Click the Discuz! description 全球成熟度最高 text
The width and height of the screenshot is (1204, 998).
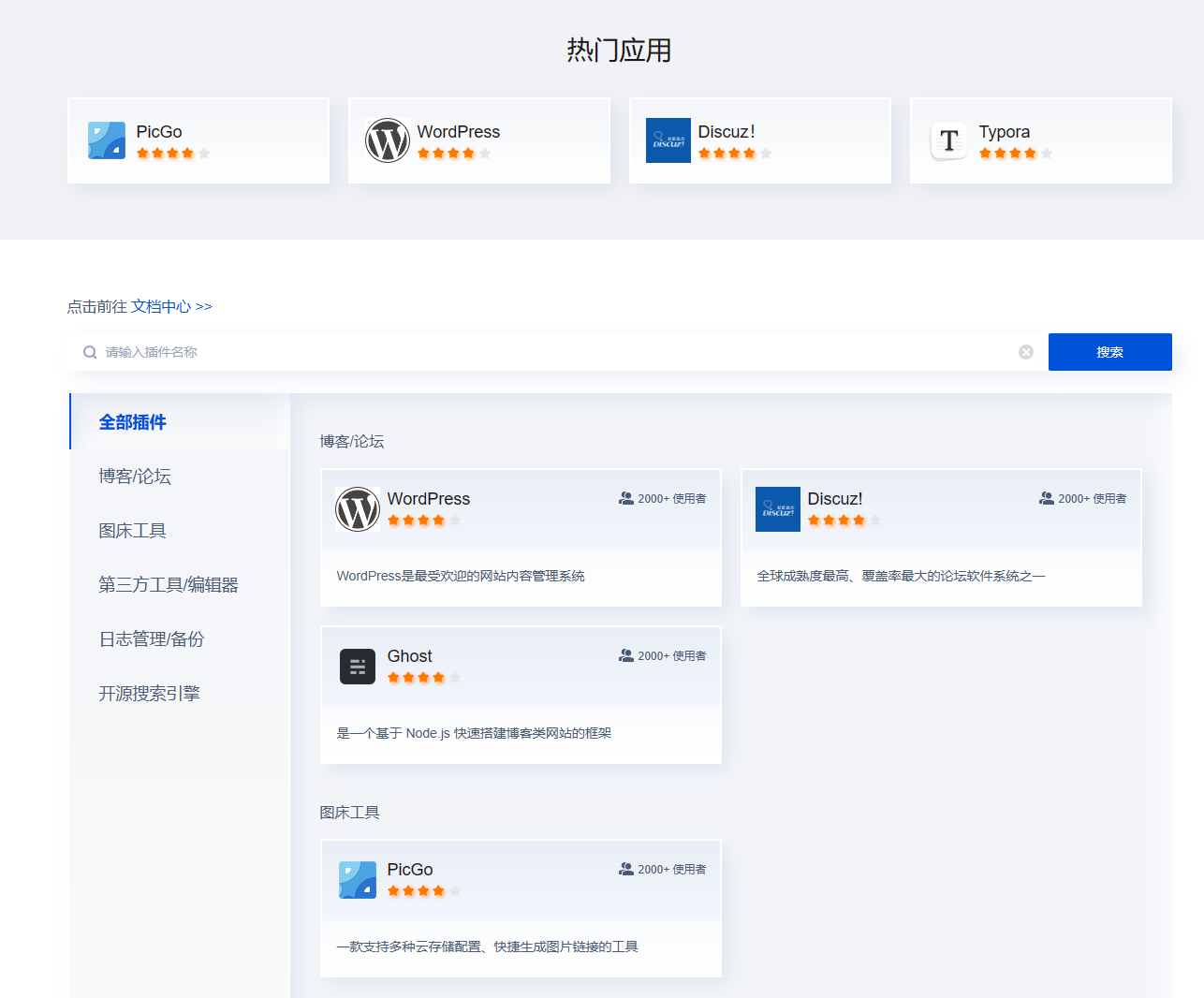(901, 576)
